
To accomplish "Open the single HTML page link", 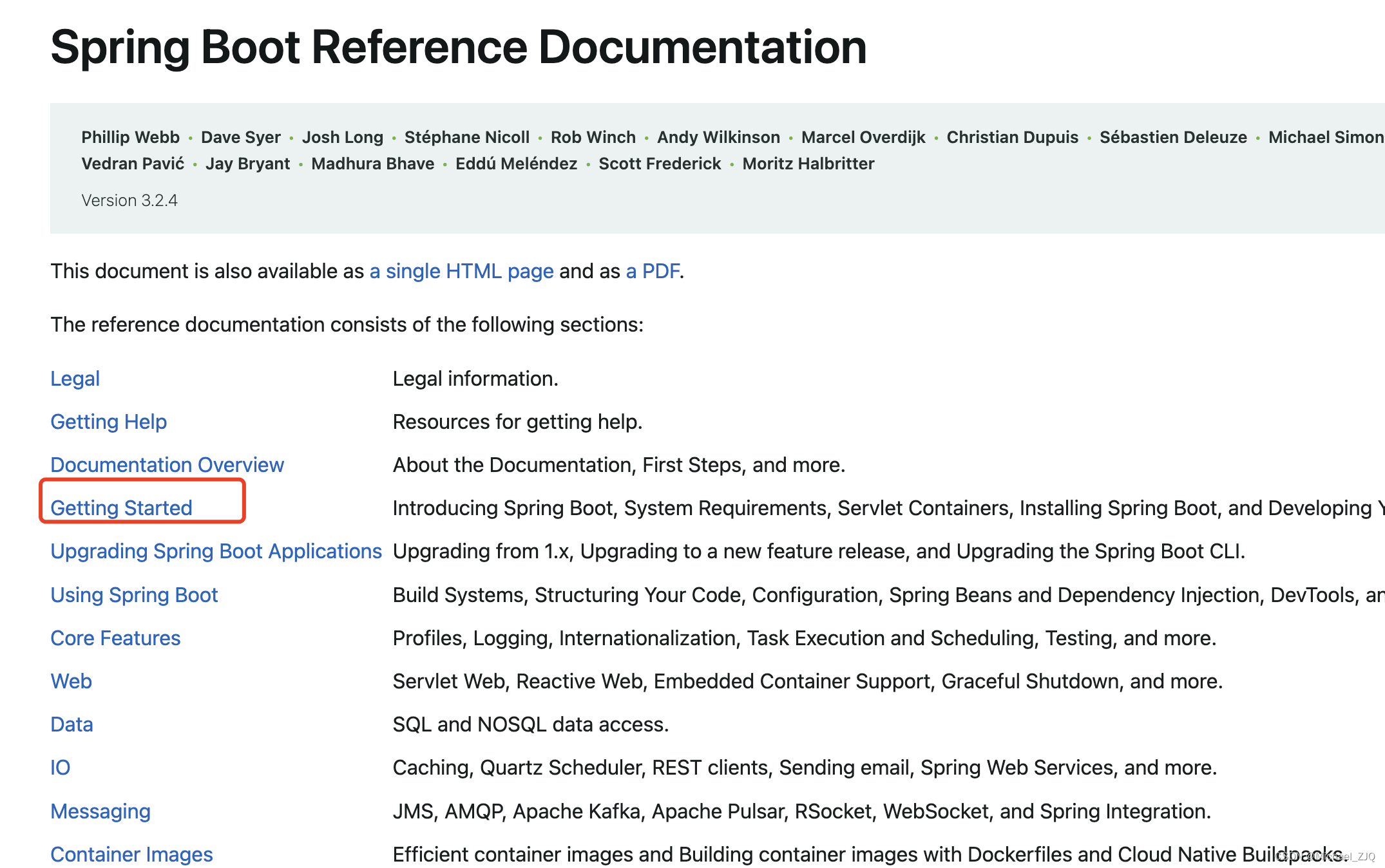I will [461, 271].
